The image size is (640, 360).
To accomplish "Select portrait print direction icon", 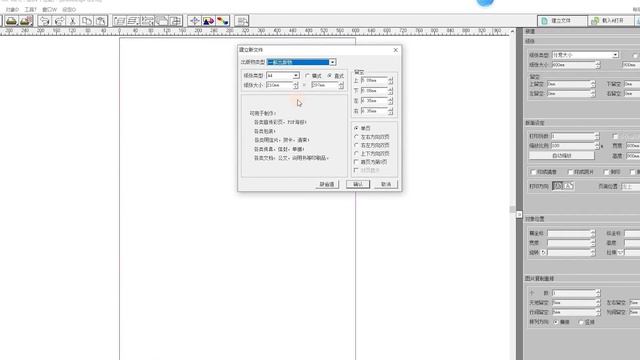I will 558,186.
